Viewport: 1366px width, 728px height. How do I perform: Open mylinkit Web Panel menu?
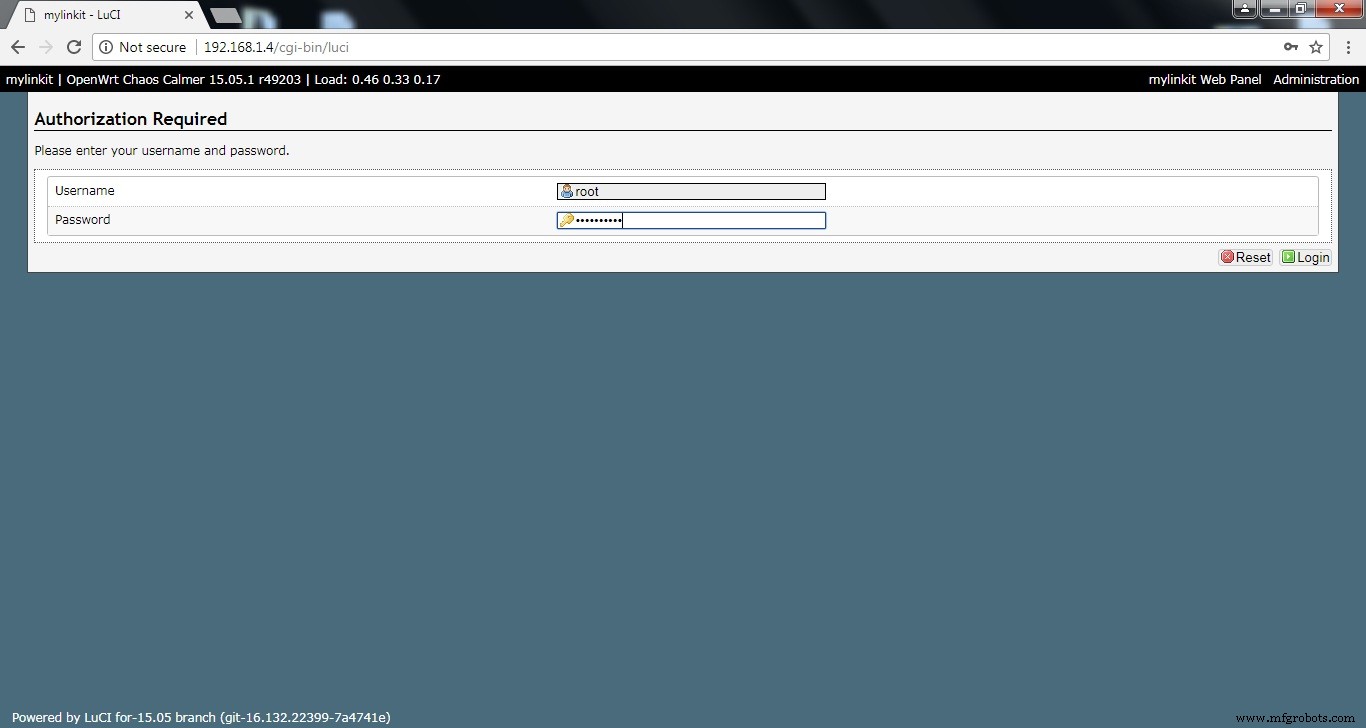pyautogui.click(x=1204, y=79)
